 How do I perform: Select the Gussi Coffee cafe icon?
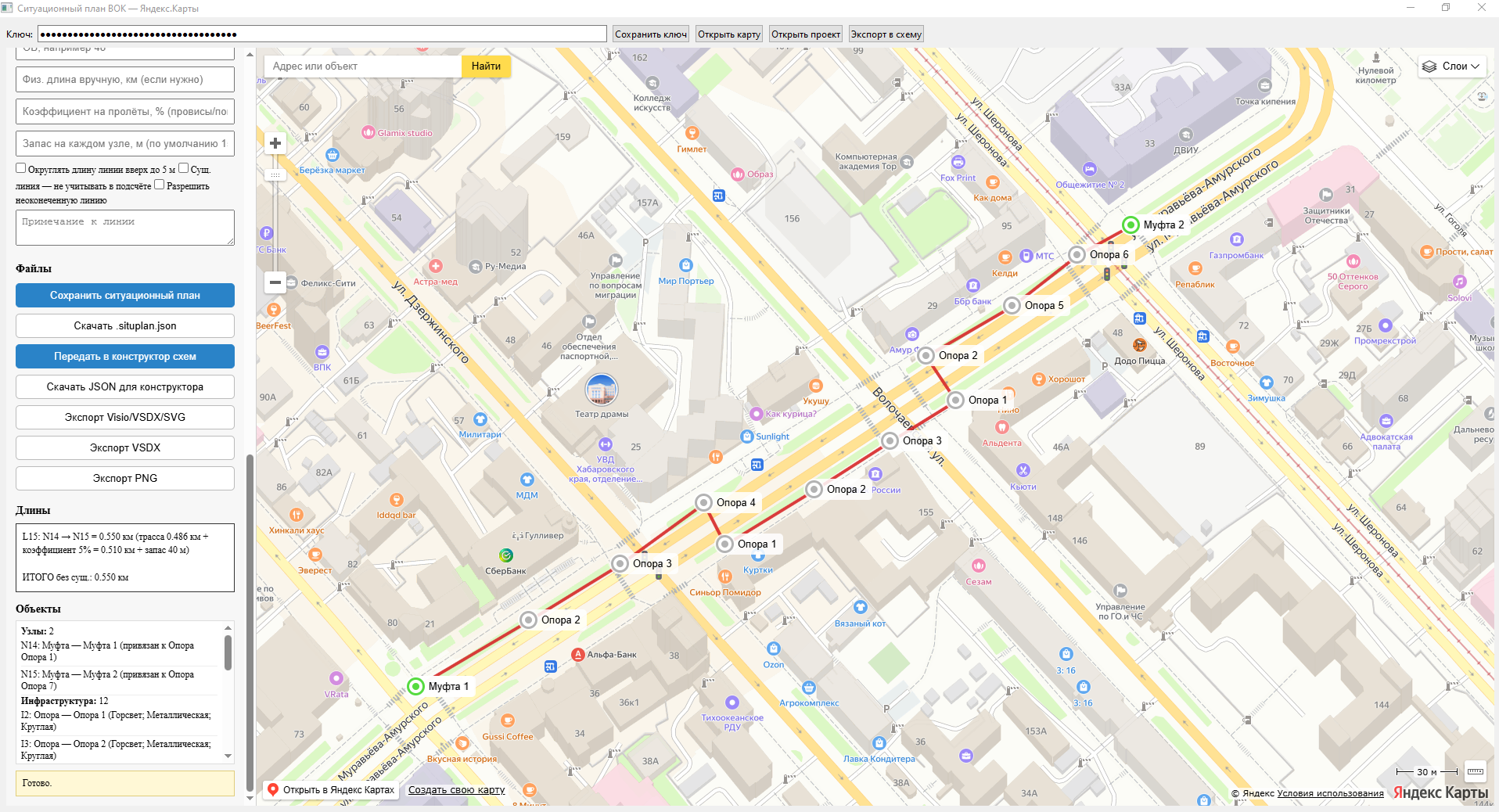[x=508, y=720]
